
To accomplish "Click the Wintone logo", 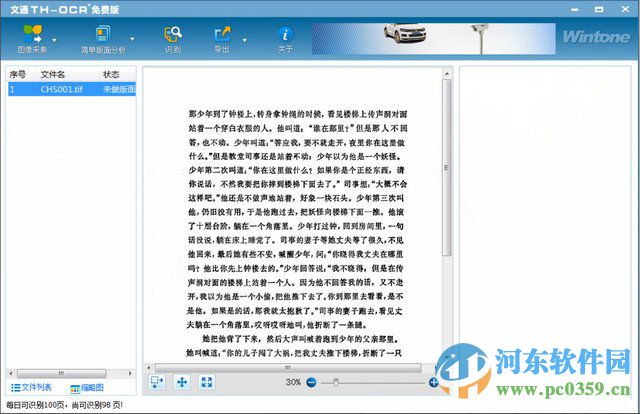I will coord(596,37).
